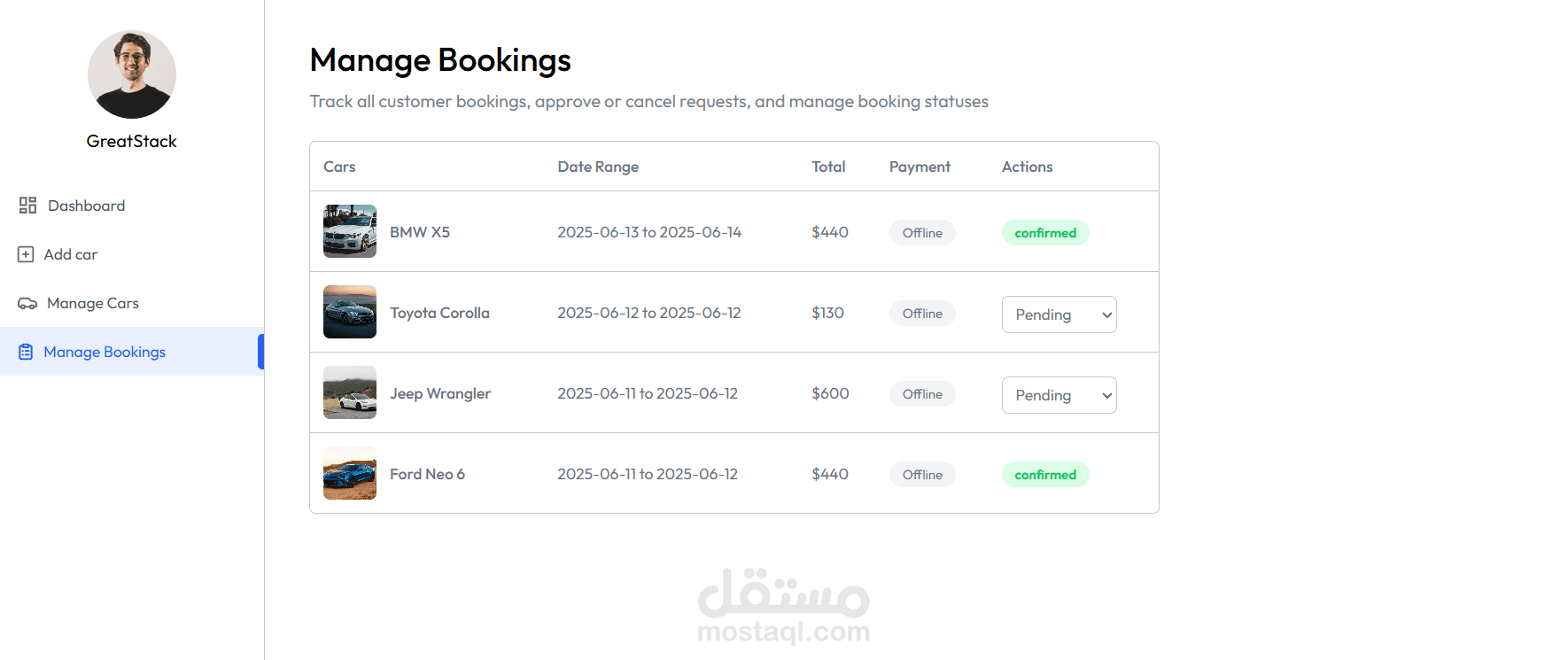Screen dimensions: 1568x660
Task: Click the GreatStack profile avatar
Action: click(x=132, y=74)
